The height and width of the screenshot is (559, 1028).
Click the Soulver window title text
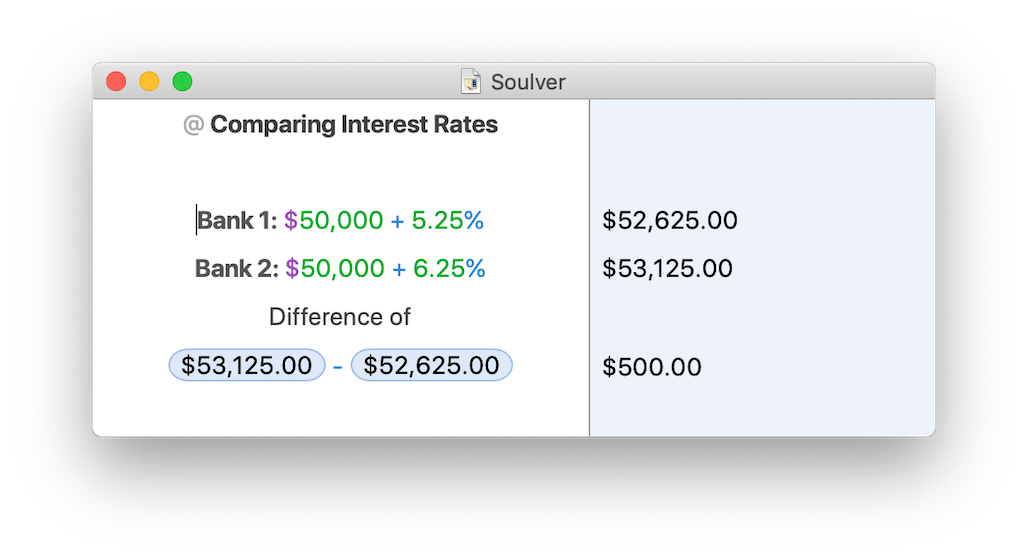click(x=528, y=82)
